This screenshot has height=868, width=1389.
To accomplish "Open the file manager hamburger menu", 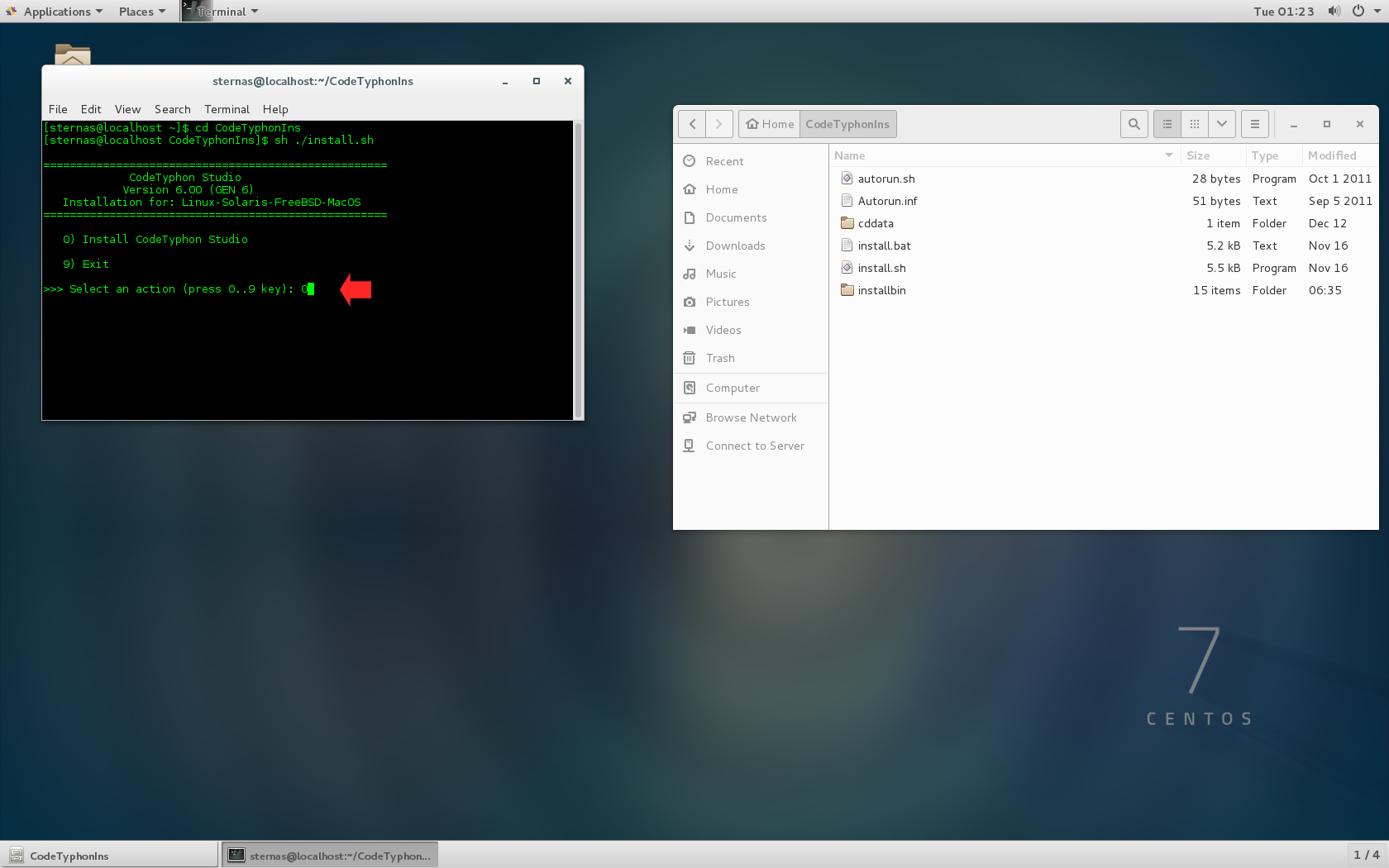I will (x=1255, y=124).
